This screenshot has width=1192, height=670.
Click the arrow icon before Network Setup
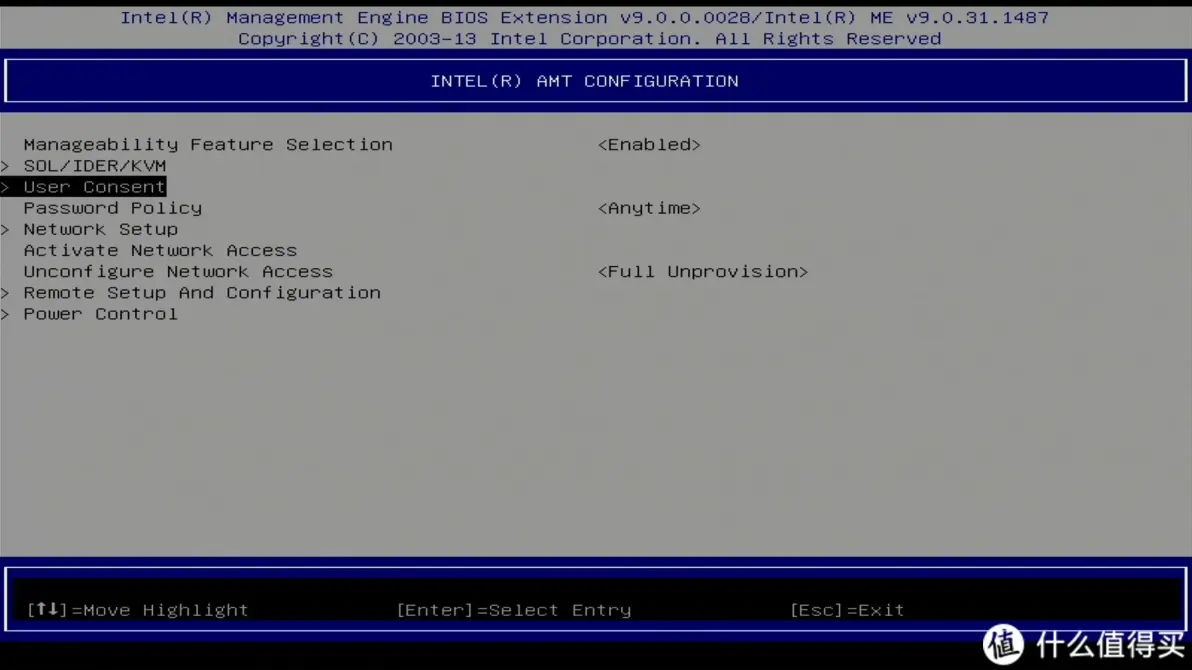point(5,229)
